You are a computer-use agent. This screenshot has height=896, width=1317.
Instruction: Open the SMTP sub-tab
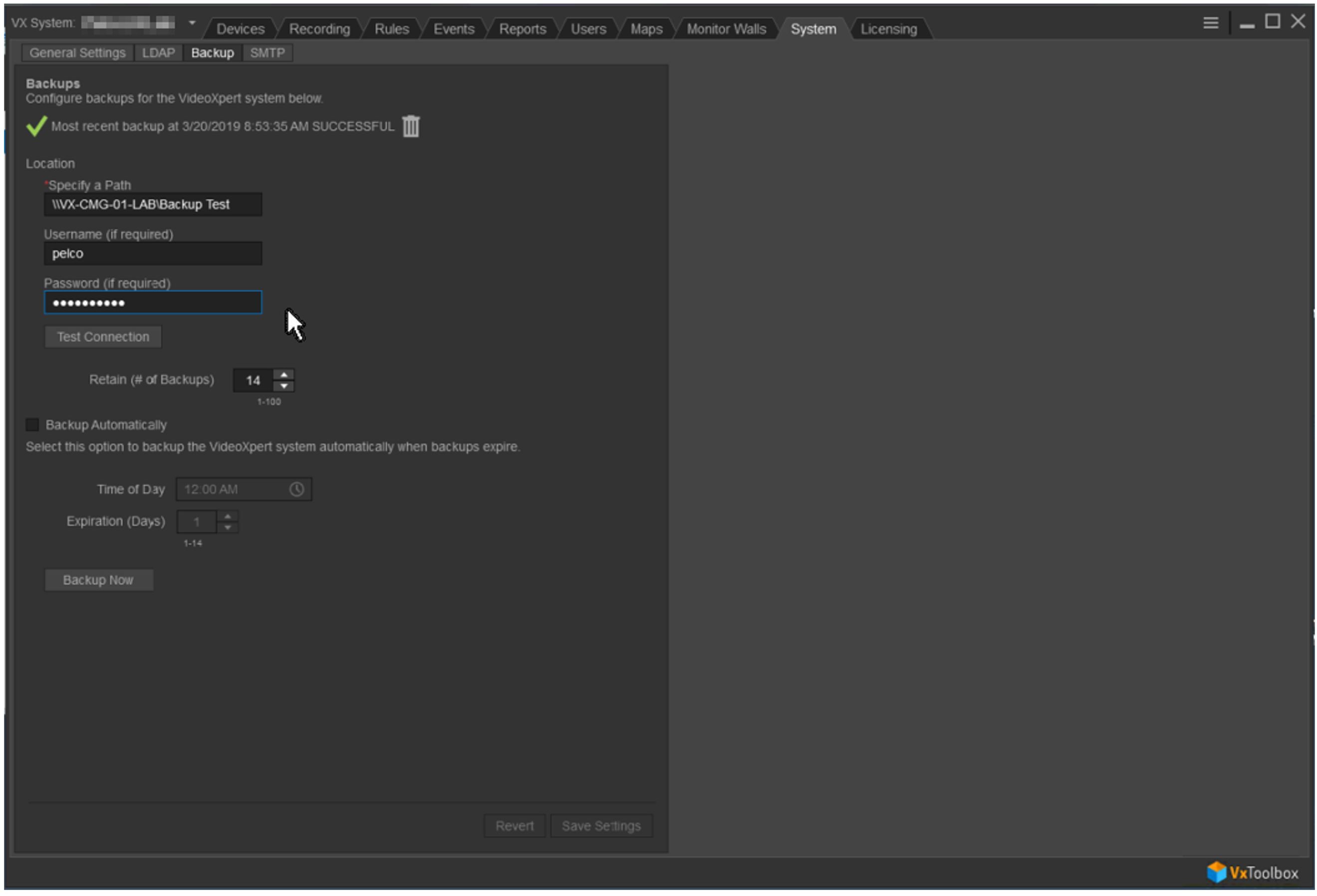click(267, 53)
